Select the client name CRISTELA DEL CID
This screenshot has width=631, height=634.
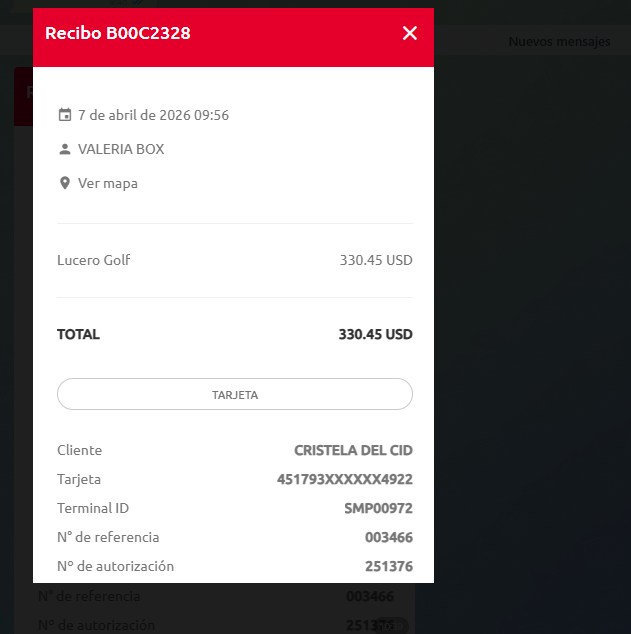(353, 450)
